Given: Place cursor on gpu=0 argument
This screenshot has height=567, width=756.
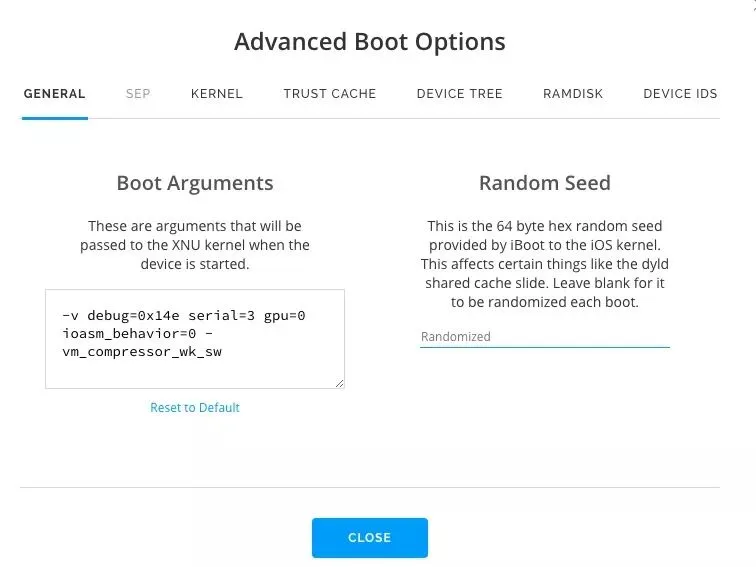Looking at the screenshot, I should click(286, 315).
